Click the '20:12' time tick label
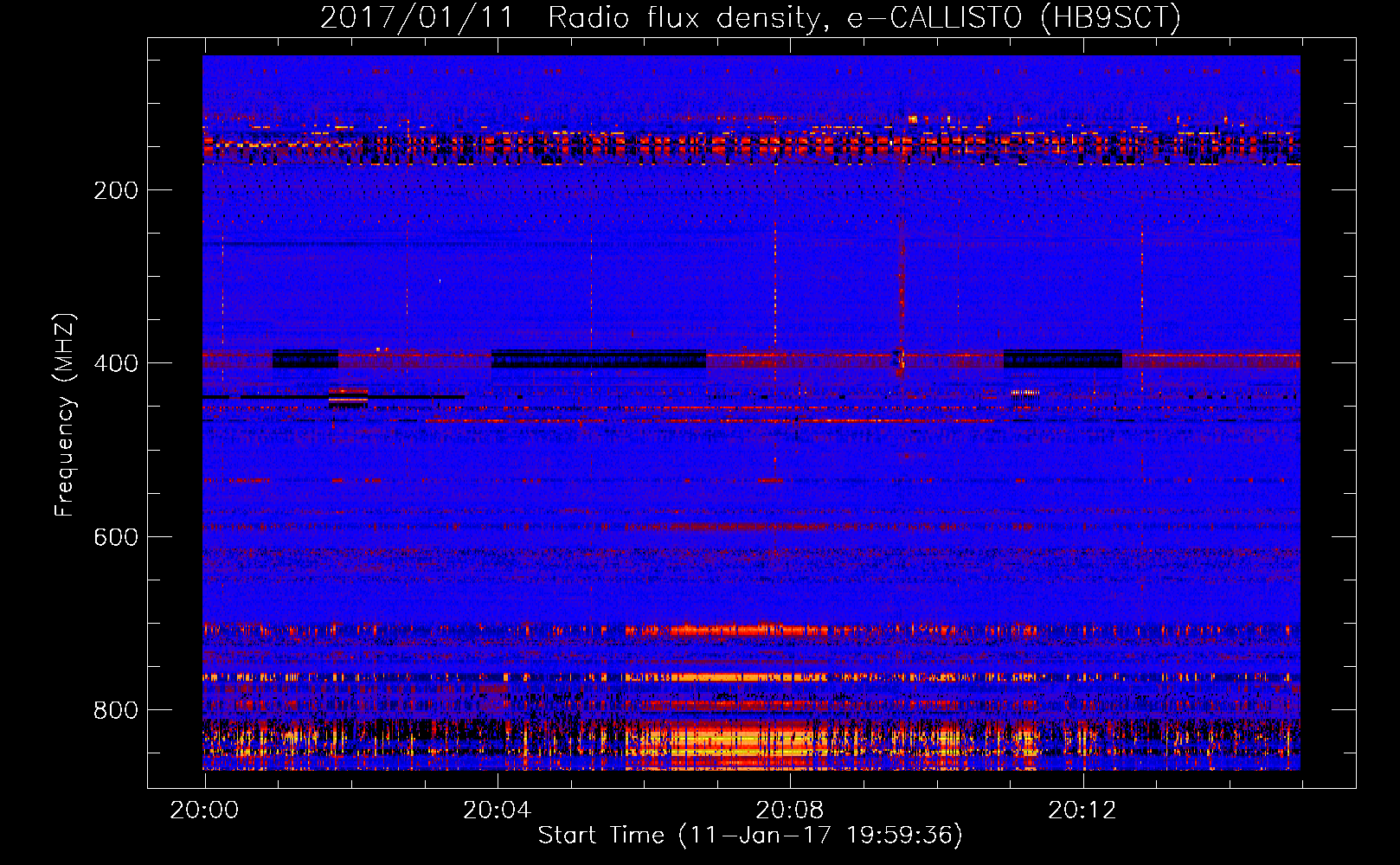This screenshot has height=865, width=1400. pos(1082,811)
